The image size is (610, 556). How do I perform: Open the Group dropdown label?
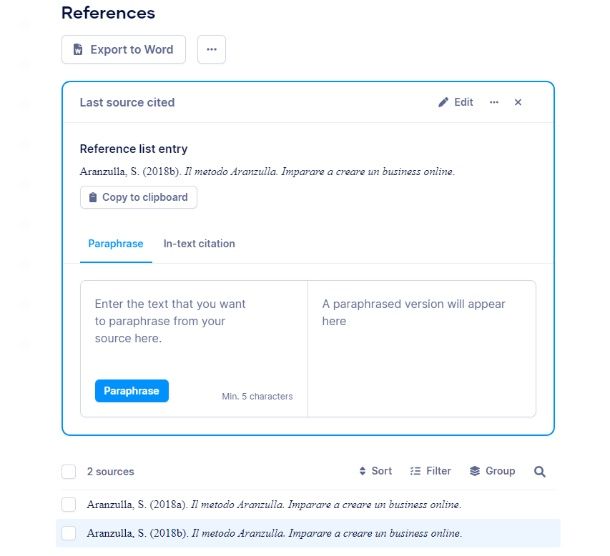(x=500, y=471)
